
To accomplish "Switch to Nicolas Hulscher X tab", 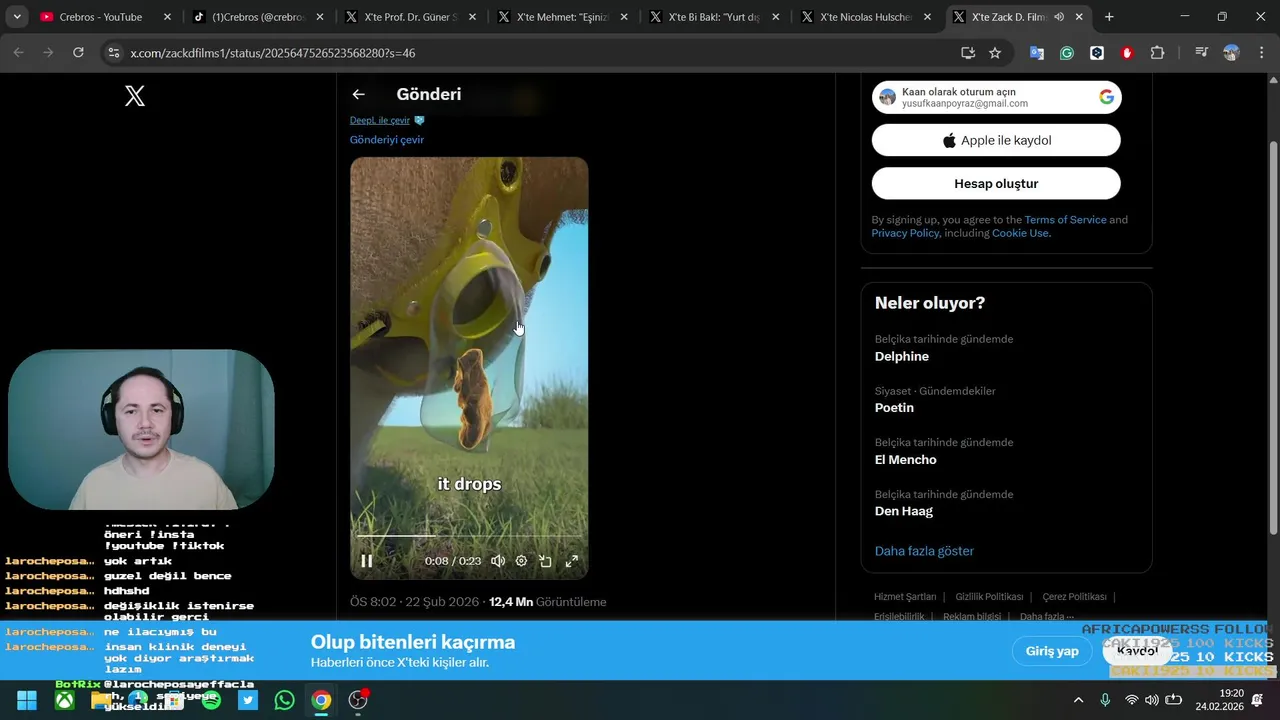I will pyautogui.click(x=866, y=17).
